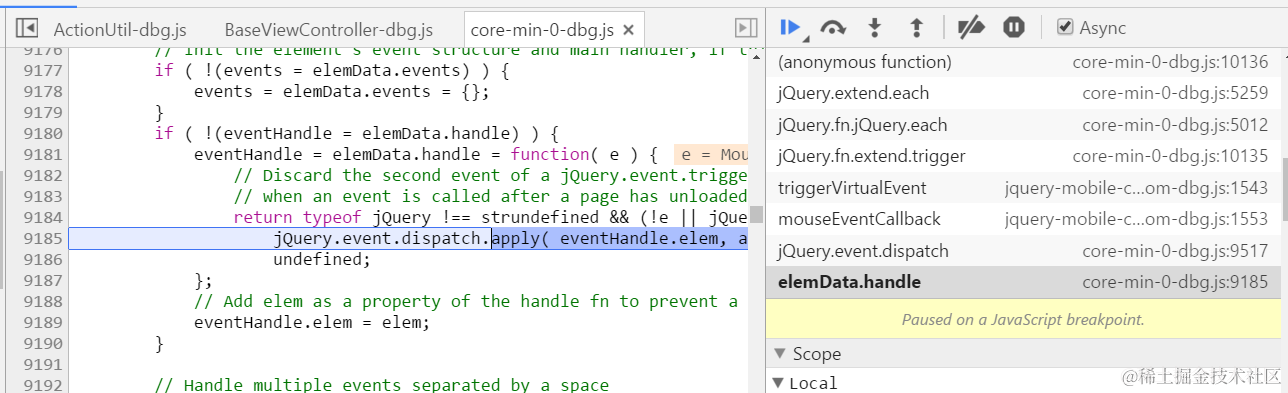This screenshot has height=393, width=1288.
Task: Set breakpoint on line number 9192
Action: [x=42, y=385]
